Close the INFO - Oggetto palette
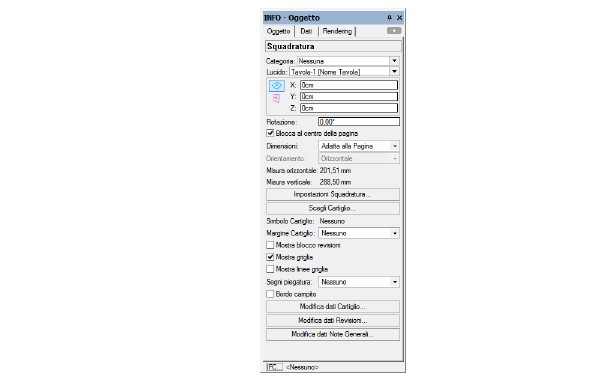This screenshot has width=607, height=383. tap(399, 18)
